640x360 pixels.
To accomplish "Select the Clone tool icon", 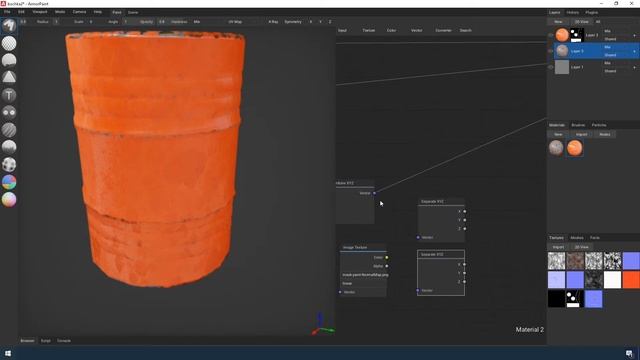I will point(9,112).
